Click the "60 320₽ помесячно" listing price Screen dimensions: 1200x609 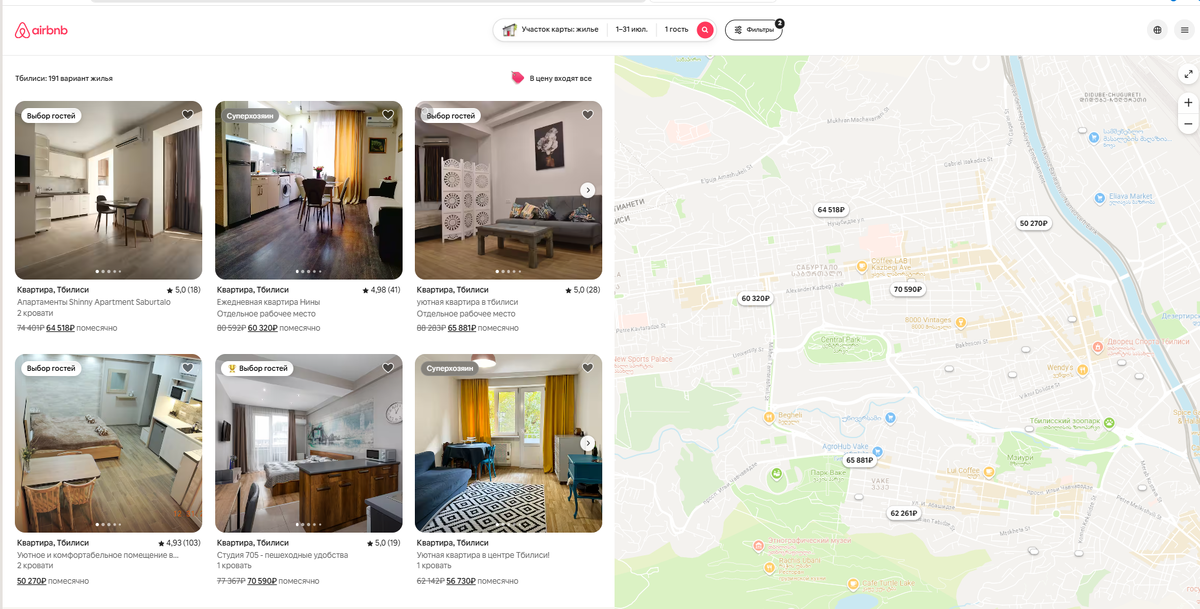284,328
